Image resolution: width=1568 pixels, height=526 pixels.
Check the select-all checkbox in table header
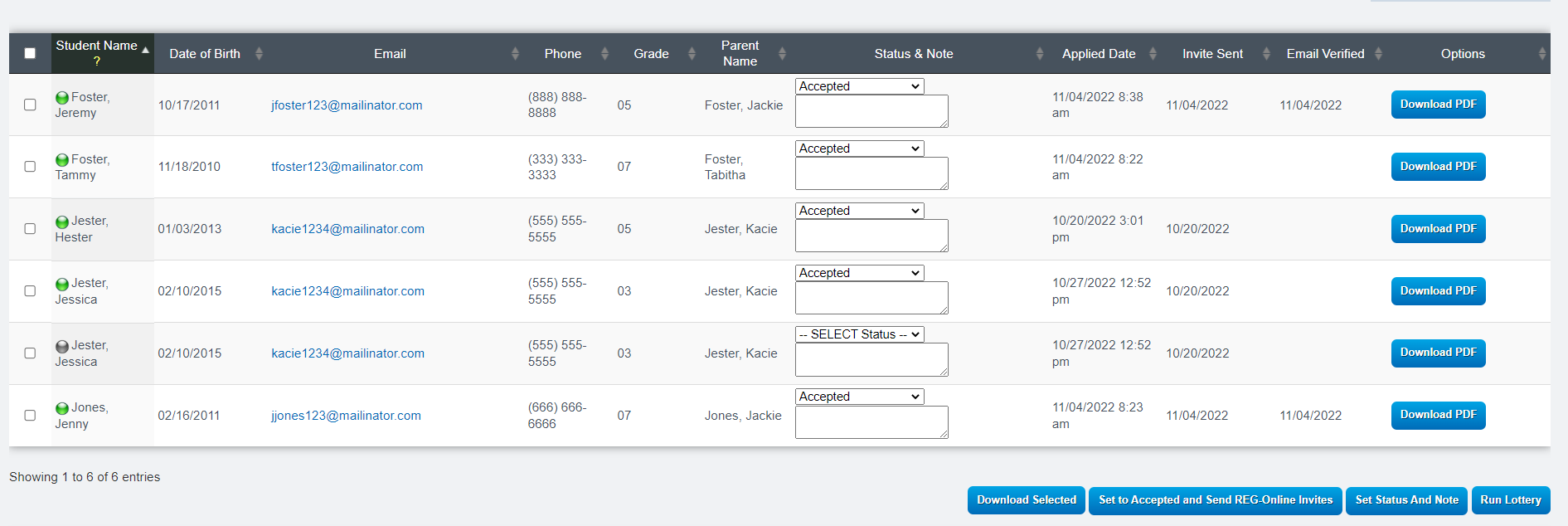click(30, 53)
